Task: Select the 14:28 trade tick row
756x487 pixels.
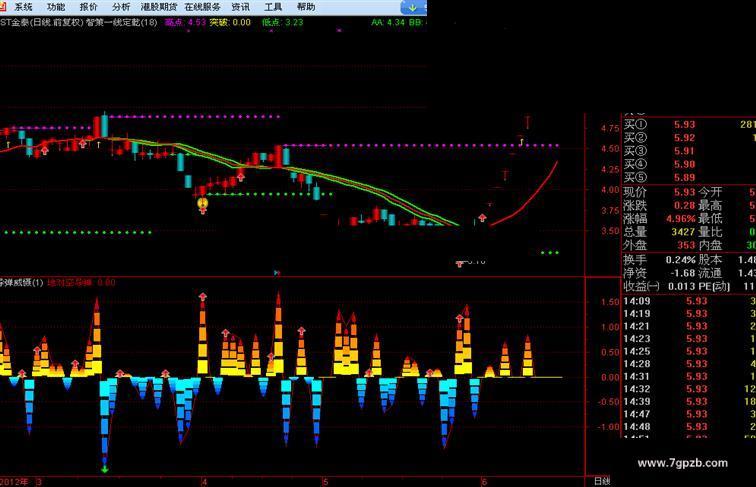Action: [689, 364]
